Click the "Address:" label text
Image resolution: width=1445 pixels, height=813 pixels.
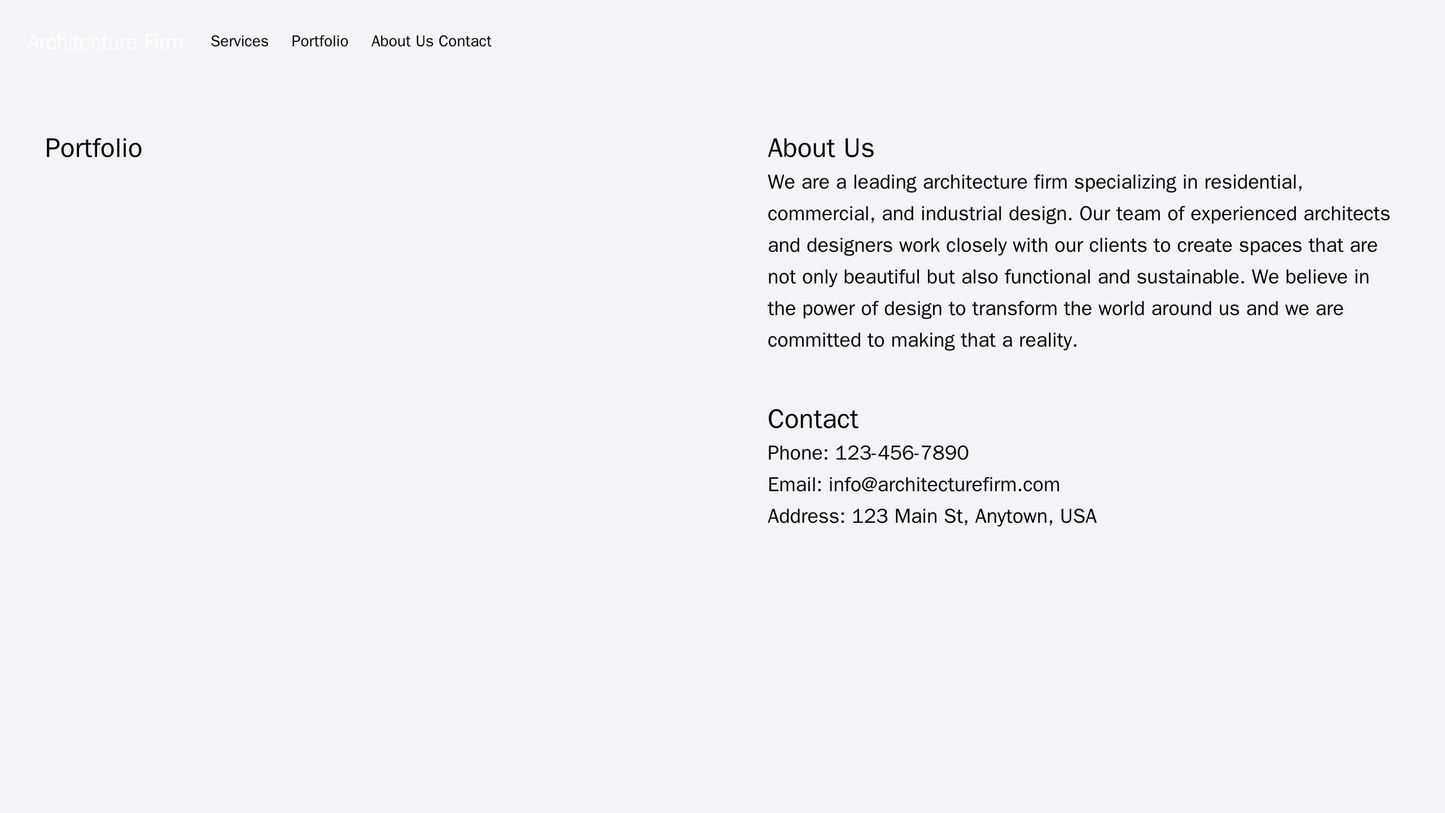tap(806, 516)
